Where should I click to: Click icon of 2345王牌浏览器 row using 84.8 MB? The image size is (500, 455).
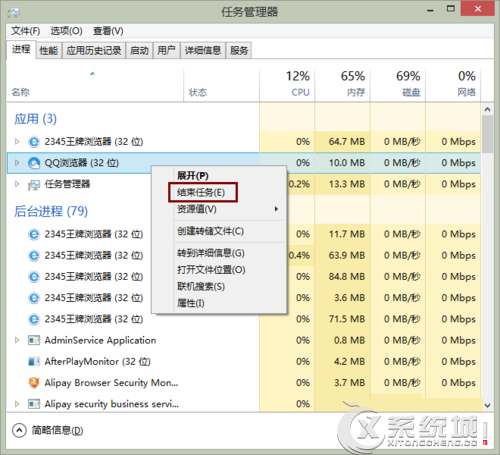click(34, 277)
